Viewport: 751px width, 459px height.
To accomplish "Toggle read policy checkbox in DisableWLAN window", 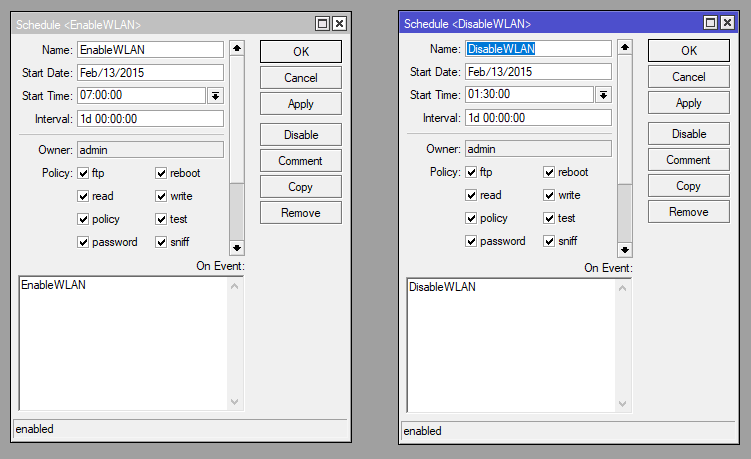I will (x=471, y=195).
